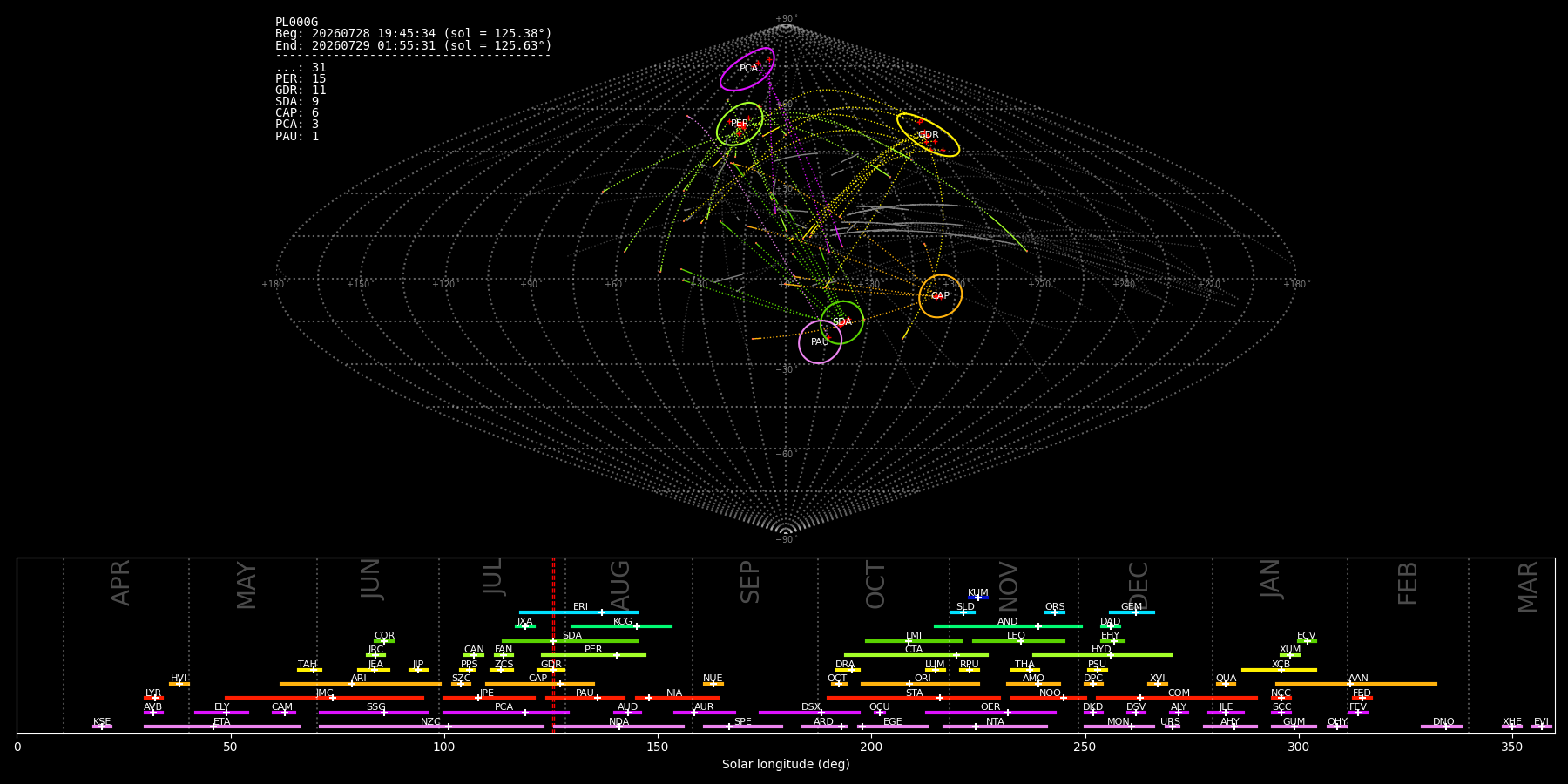Viewport: 1568px width, 784px height.
Task: Select the End: 20260729 01:55:31 line
Action: [414, 45]
